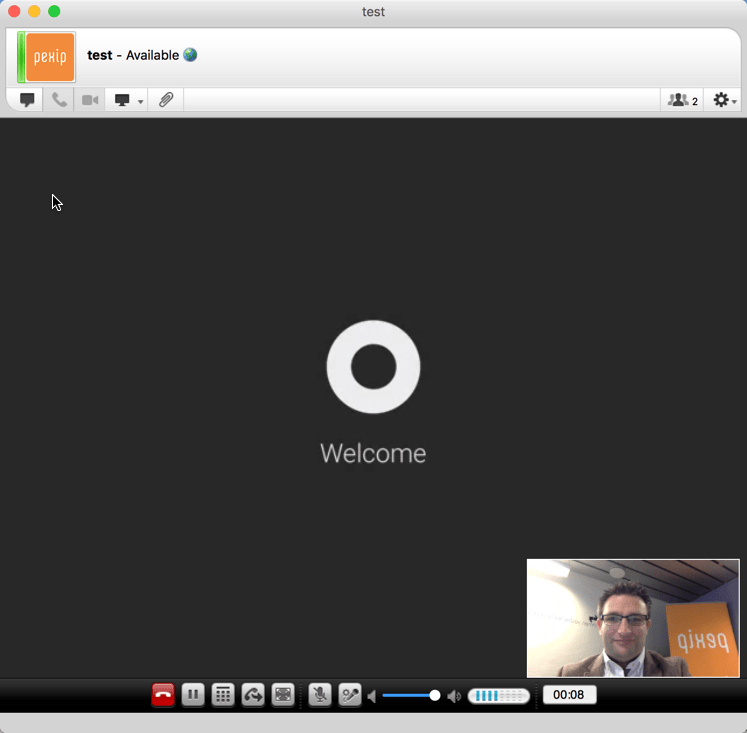Mute the microphone
747x733 pixels.
point(320,695)
